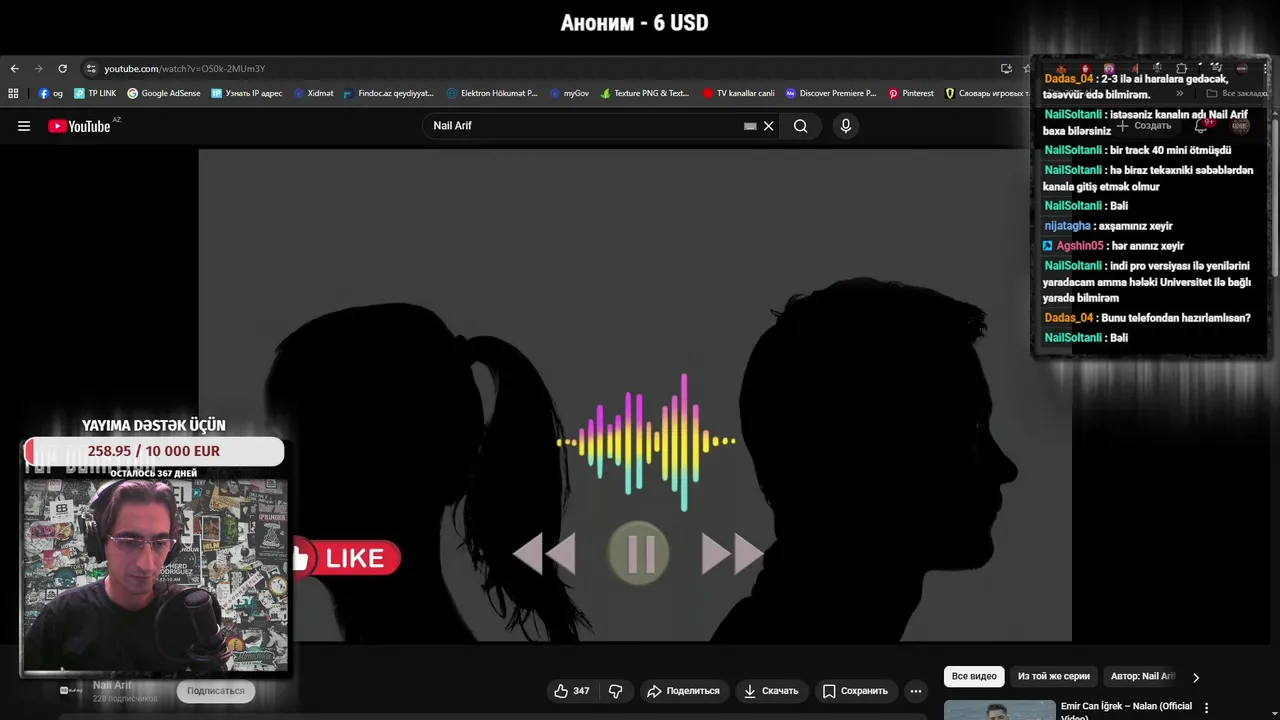Screen dimensions: 1280x720
Task: Open the Nail Arif channel avatar
Action: point(70,690)
